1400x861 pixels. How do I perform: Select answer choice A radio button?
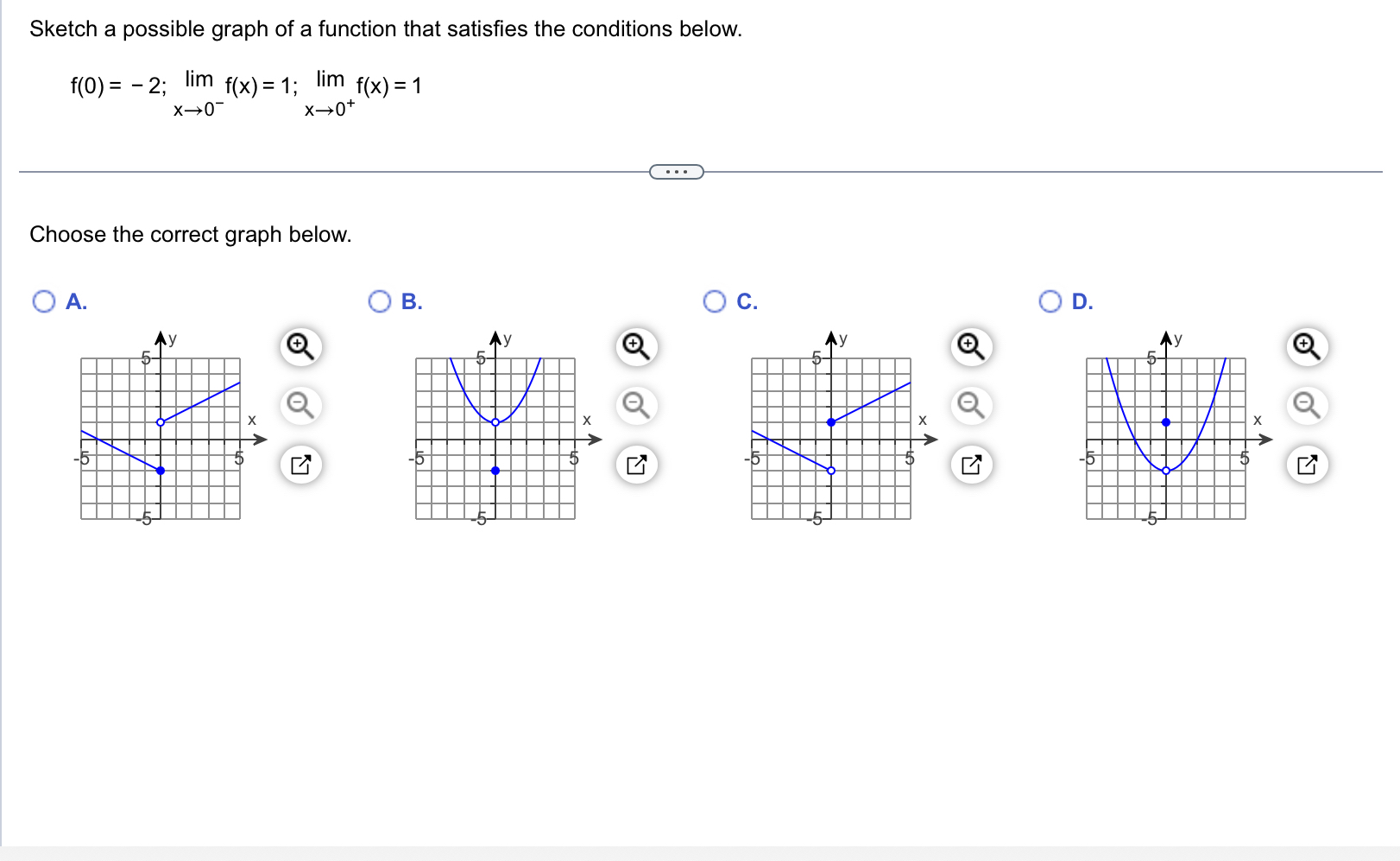click(x=42, y=302)
